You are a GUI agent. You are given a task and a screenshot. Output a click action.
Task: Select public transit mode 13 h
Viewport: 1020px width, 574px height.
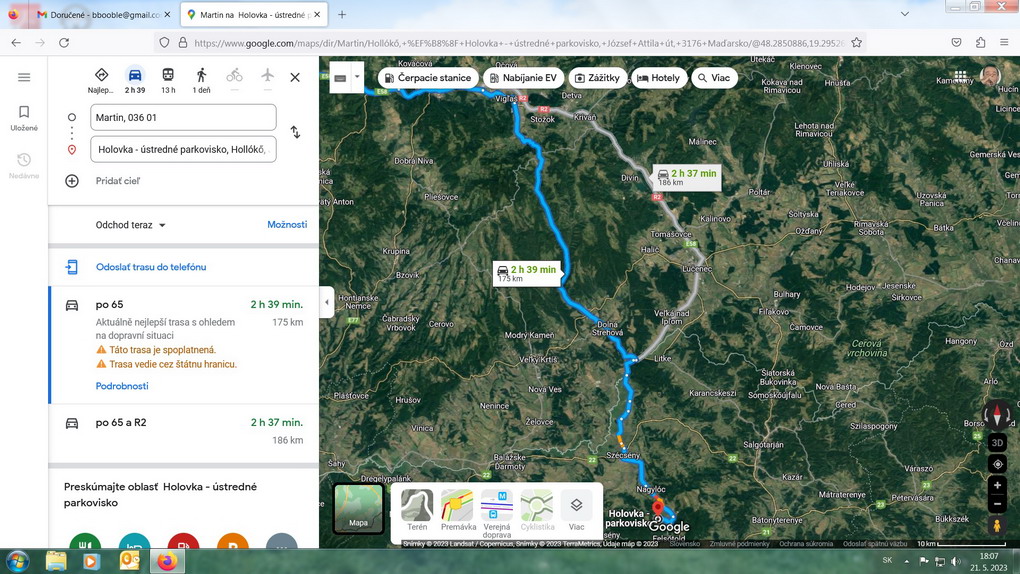coord(168,81)
